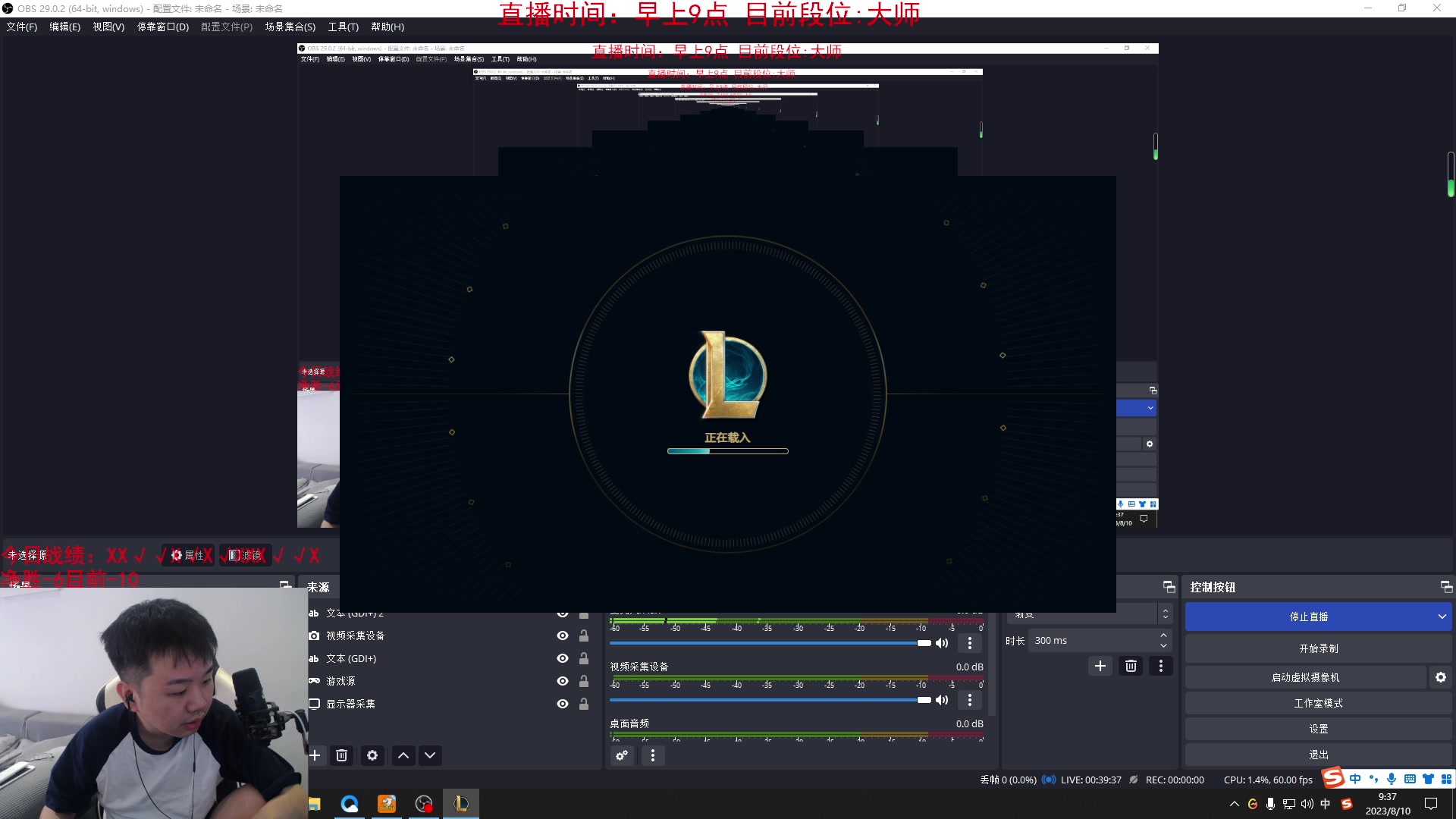
Task: Click 停止直播 to stop streaming
Action: (x=1309, y=617)
